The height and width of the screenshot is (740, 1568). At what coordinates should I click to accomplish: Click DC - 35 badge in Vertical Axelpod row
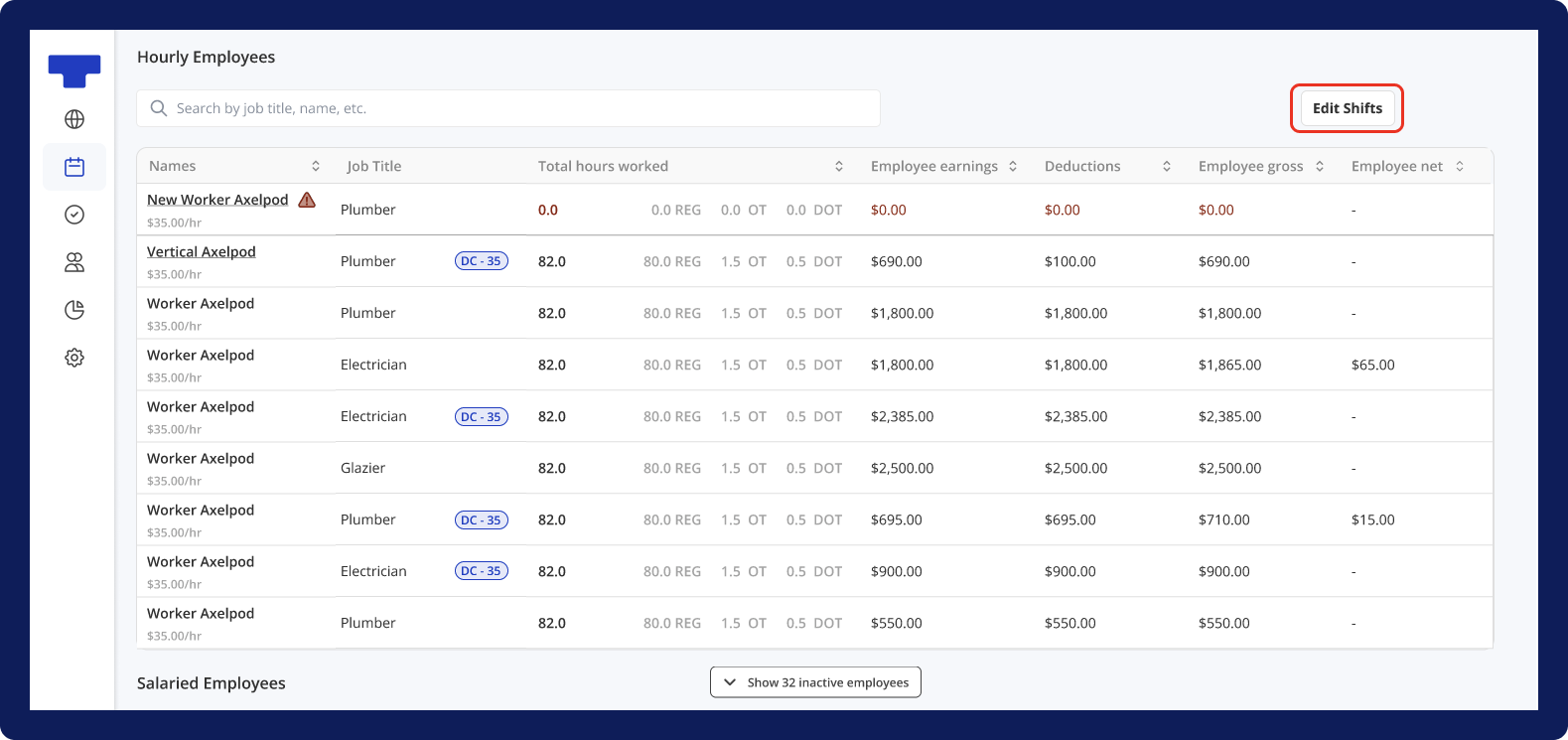coord(482,261)
